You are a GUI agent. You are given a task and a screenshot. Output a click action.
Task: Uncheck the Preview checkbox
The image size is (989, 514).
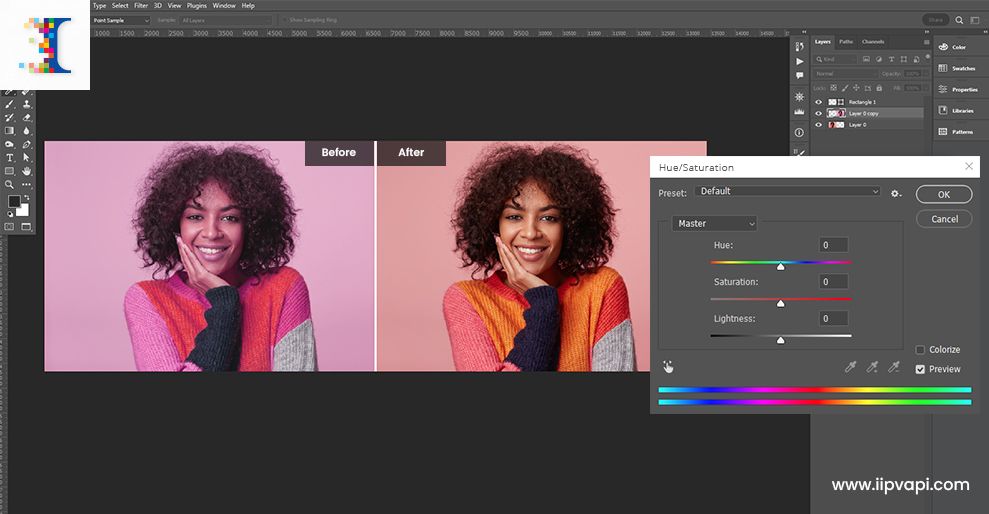(x=920, y=369)
